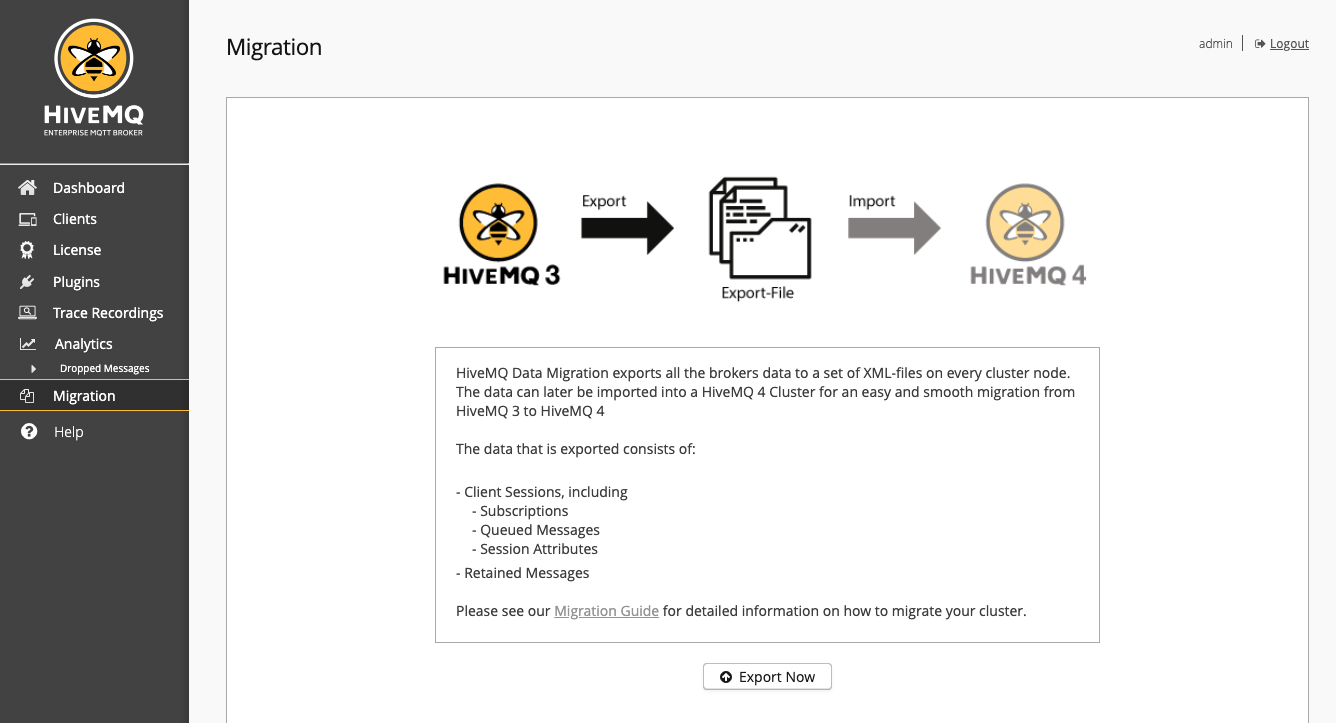Click the '- Subscriptions' line

pyautogui.click(x=520, y=511)
